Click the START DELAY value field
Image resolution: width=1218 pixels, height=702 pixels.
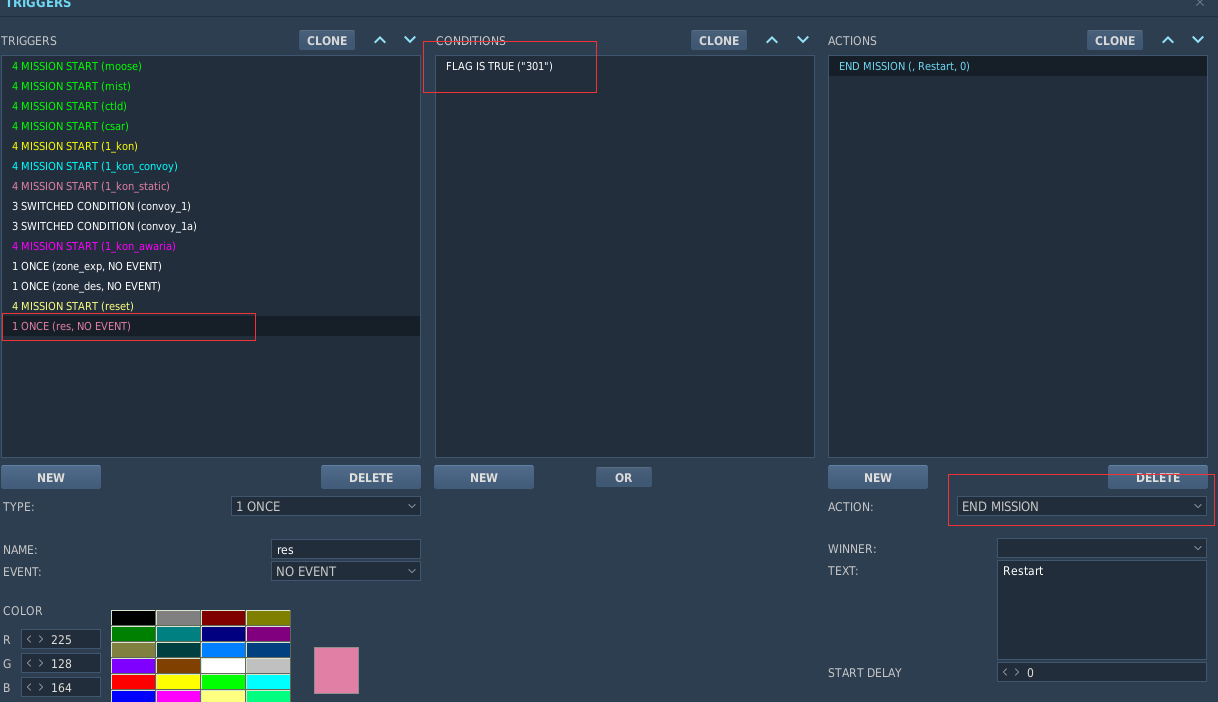coord(1102,673)
